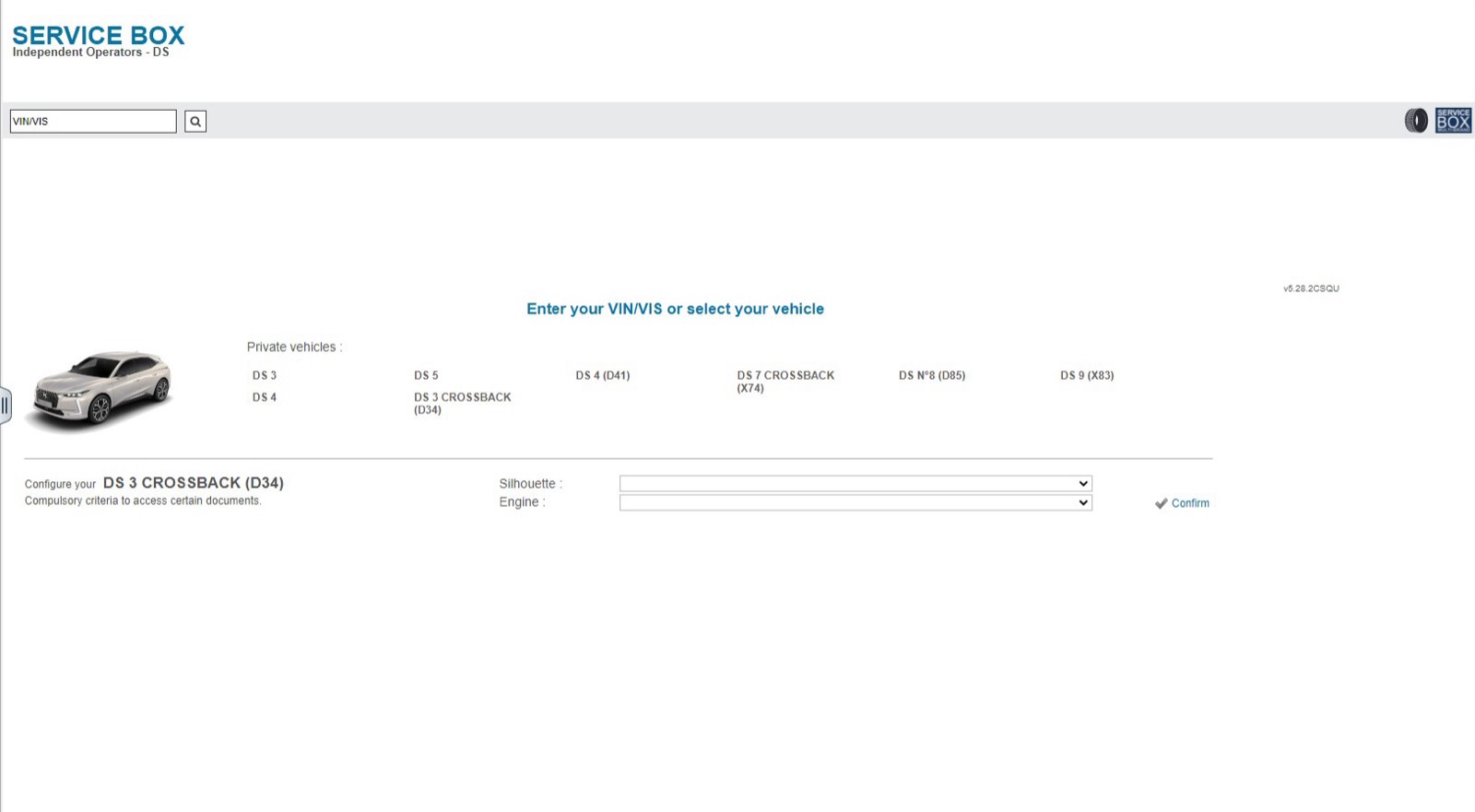Expand the collapsed side panel handle
Image resolution: width=1475 pixels, height=812 pixels.
point(6,406)
